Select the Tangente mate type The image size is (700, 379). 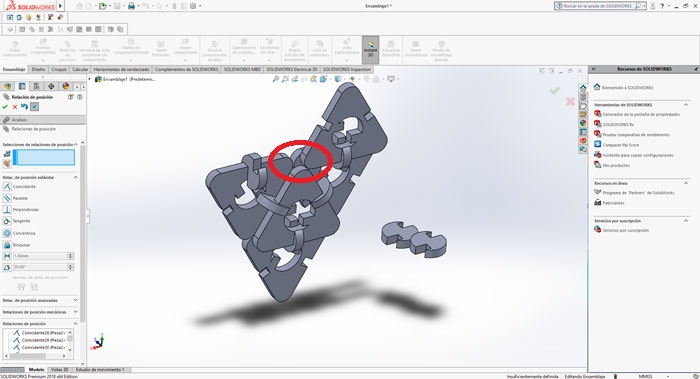tap(7, 221)
